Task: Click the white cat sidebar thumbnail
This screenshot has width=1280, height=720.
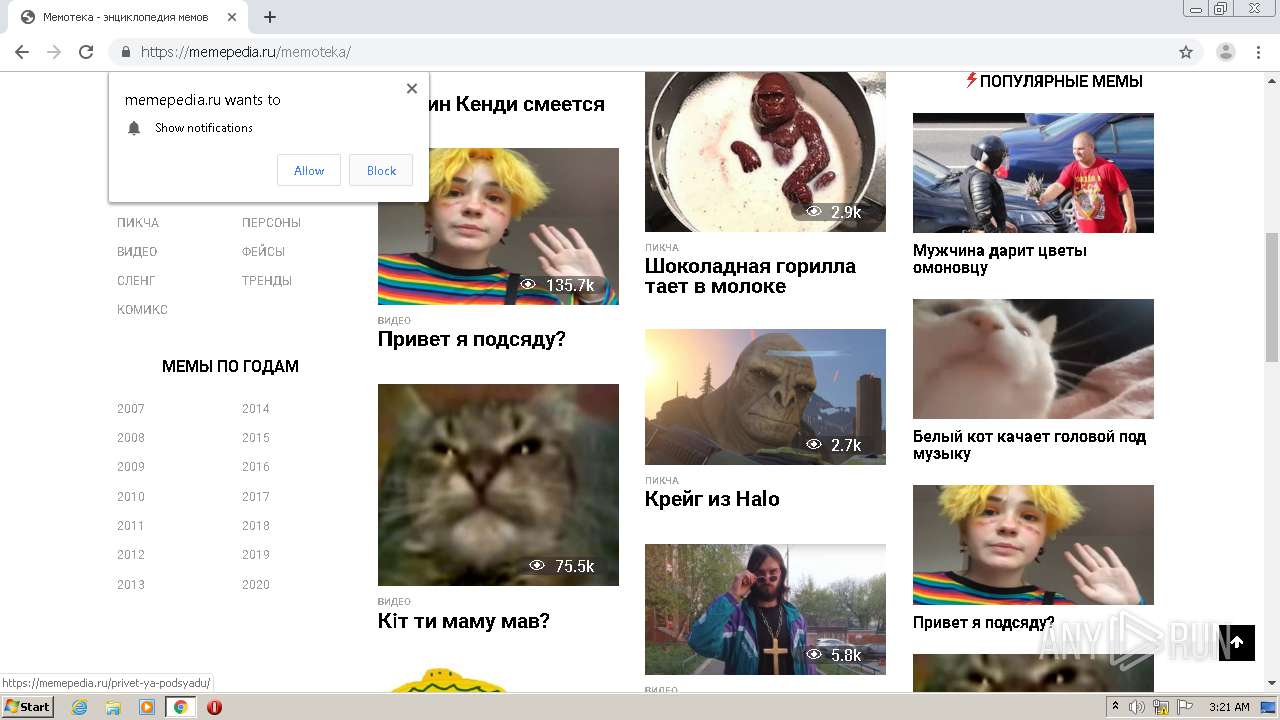Action: [1033, 359]
